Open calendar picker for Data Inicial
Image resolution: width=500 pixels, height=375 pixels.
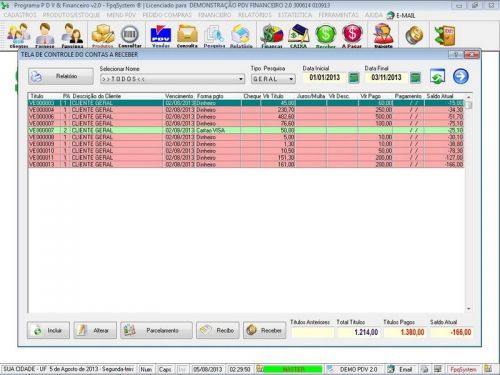tap(354, 78)
